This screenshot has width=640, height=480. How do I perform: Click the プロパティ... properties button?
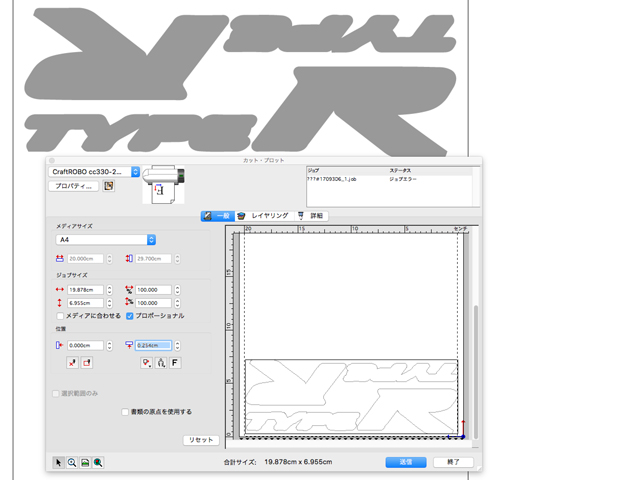coord(73,186)
